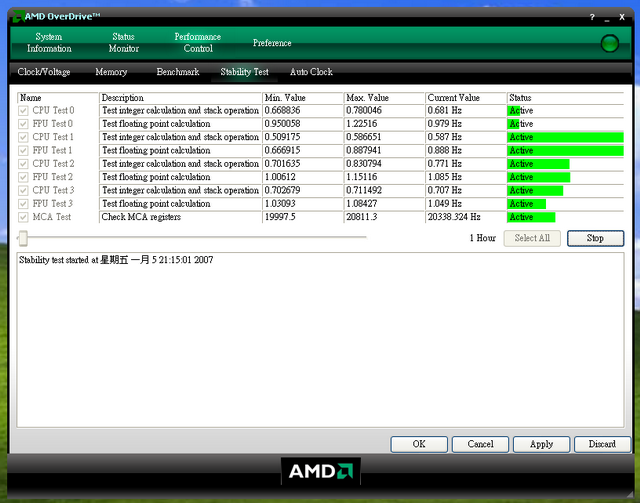
Task: Click the '0.888 Hz' current value
Action: pos(444,151)
